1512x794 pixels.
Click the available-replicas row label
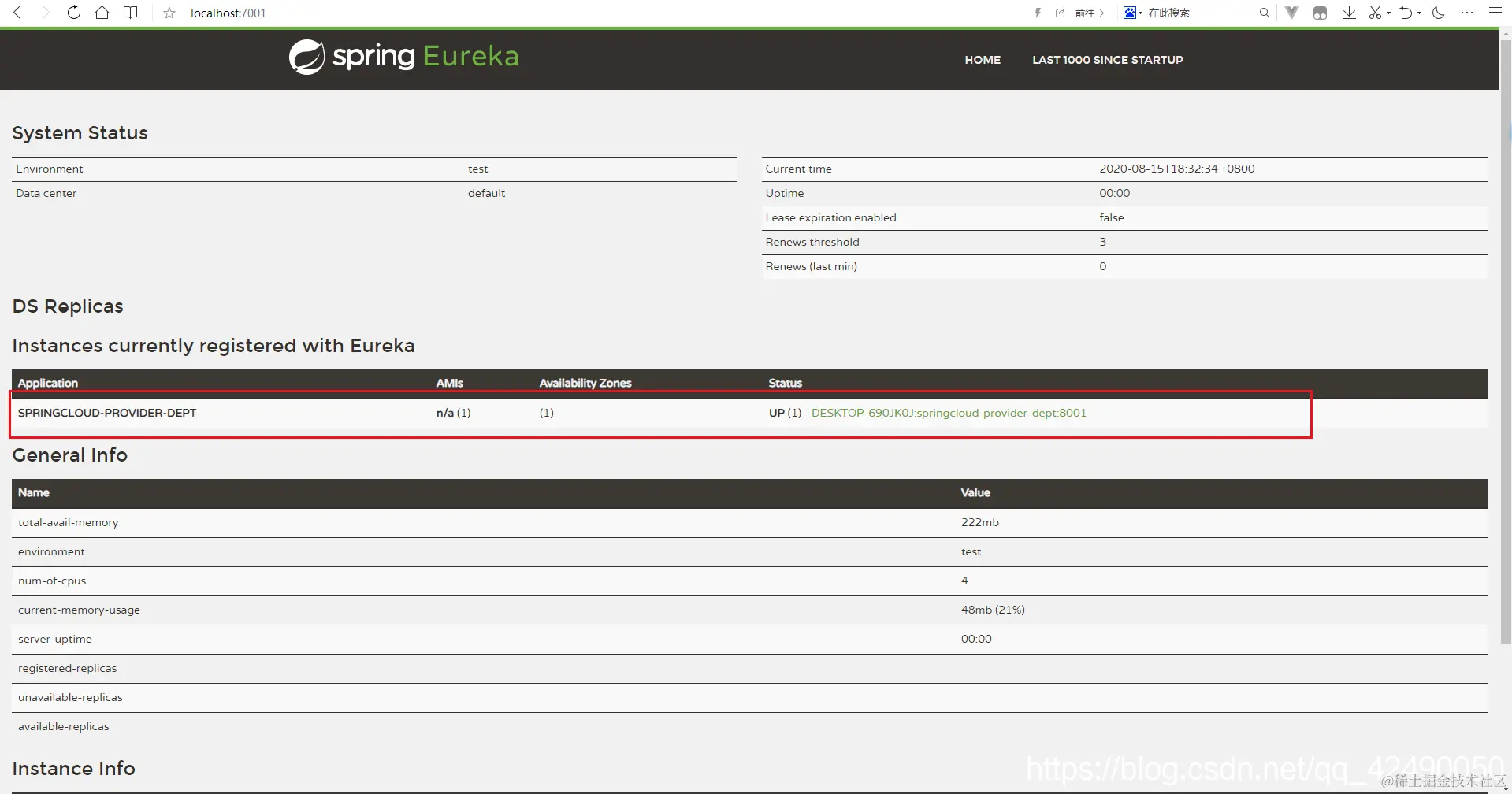[x=63, y=726]
